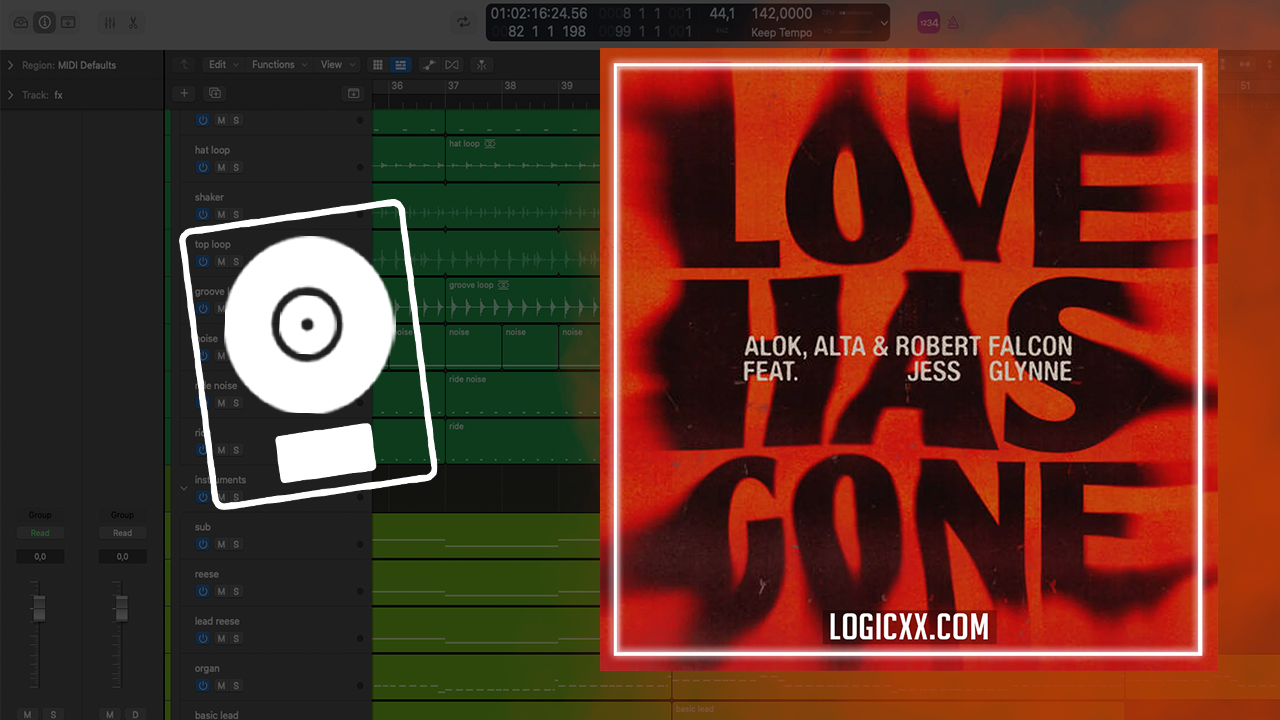Image resolution: width=1280 pixels, height=720 pixels.
Task: Solo the sub track
Action: (236, 544)
